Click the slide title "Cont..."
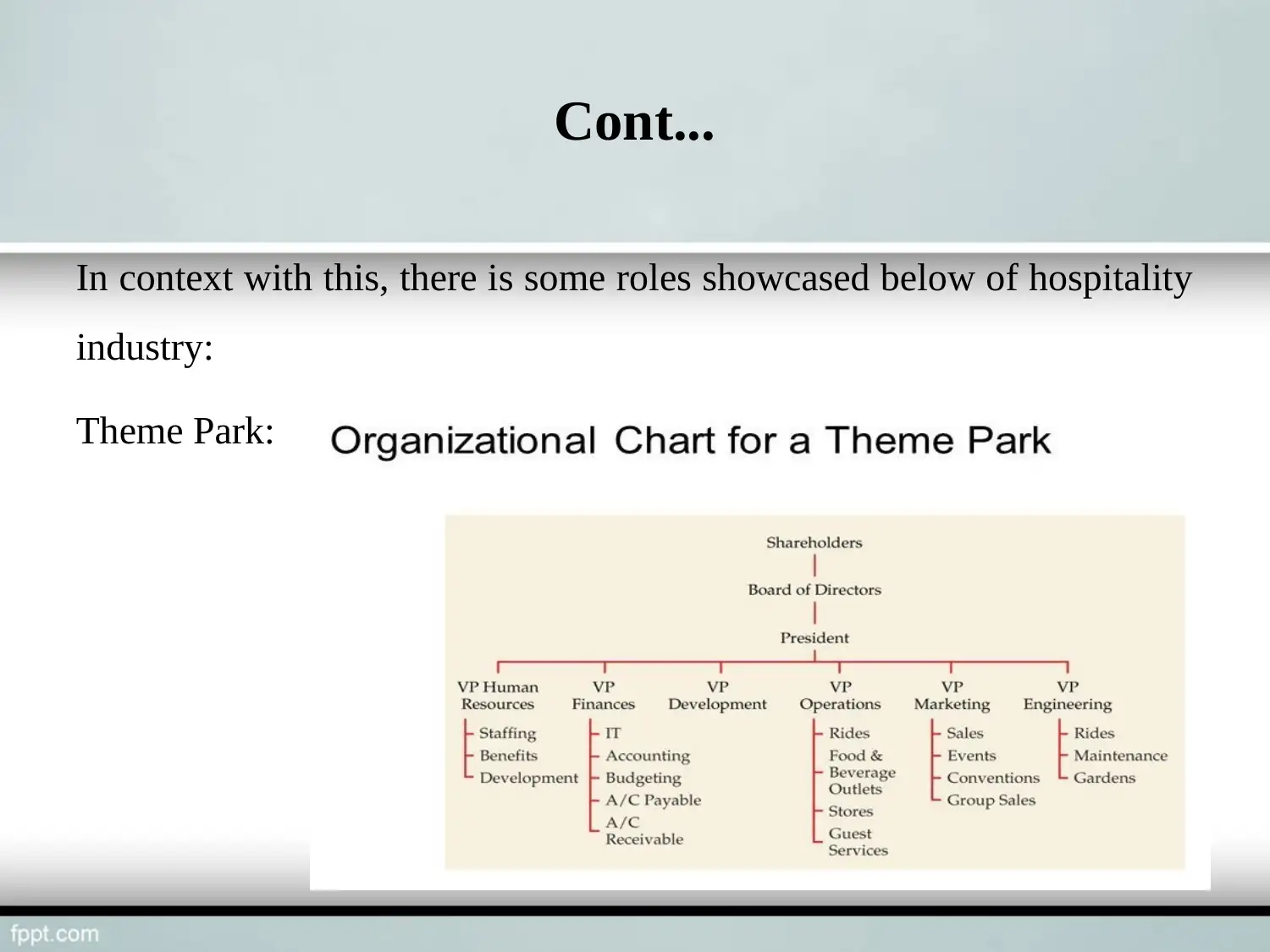The image size is (1270, 952). tap(634, 121)
